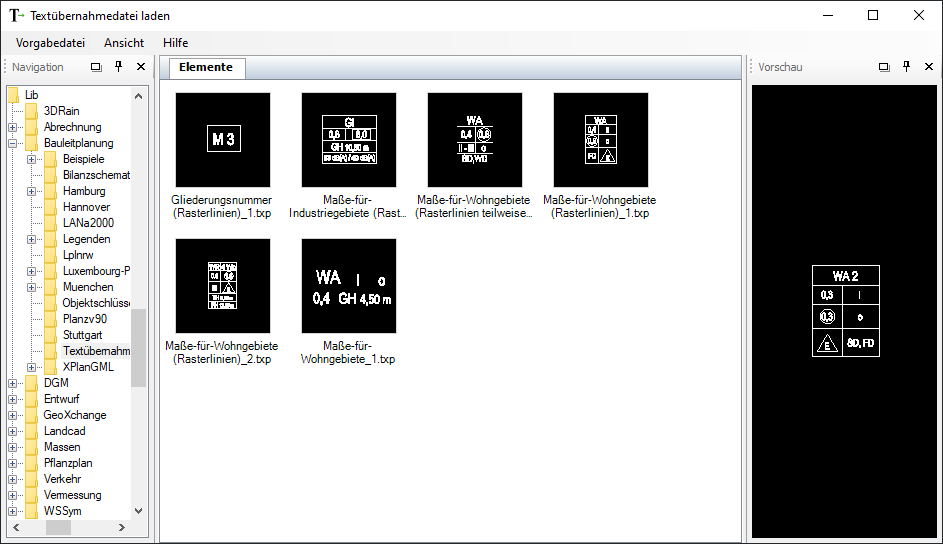This screenshot has height=544, width=943.
Task: Expand the Abrechnung tree node
Action: coord(13,127)
